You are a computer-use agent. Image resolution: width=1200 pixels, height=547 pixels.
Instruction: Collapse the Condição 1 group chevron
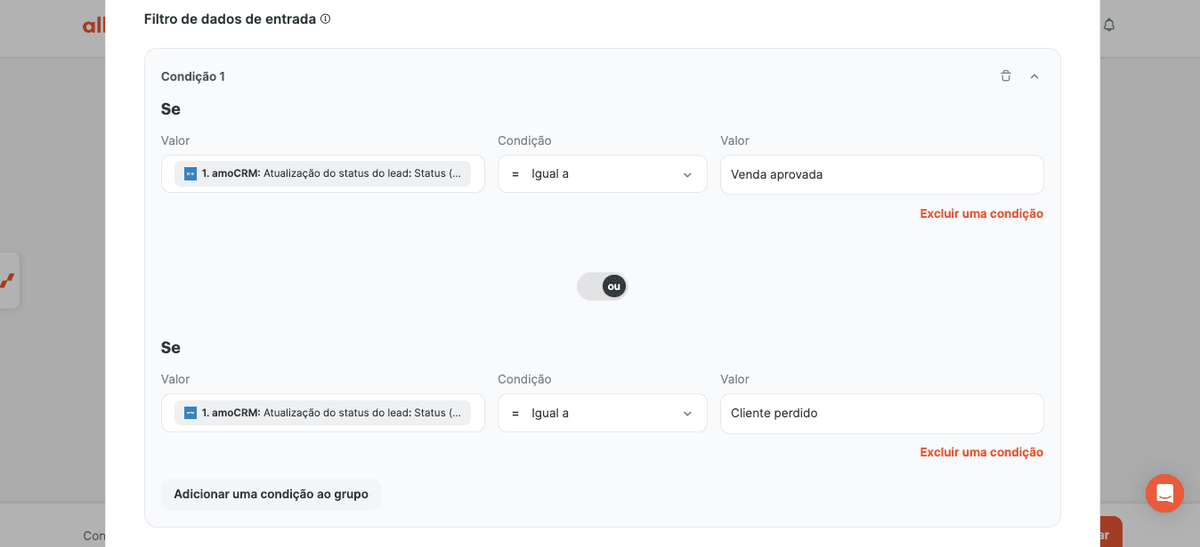[x=1034, y=76]
